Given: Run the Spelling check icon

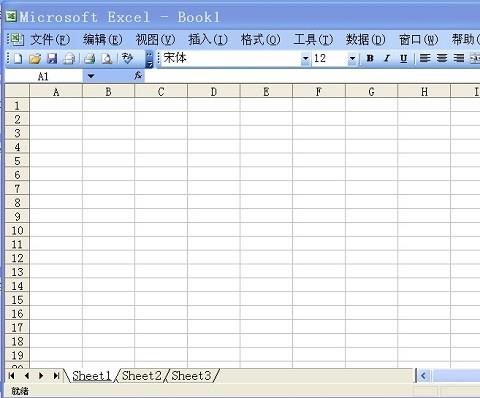Looking at the screenshot, I should click(127, 58).
